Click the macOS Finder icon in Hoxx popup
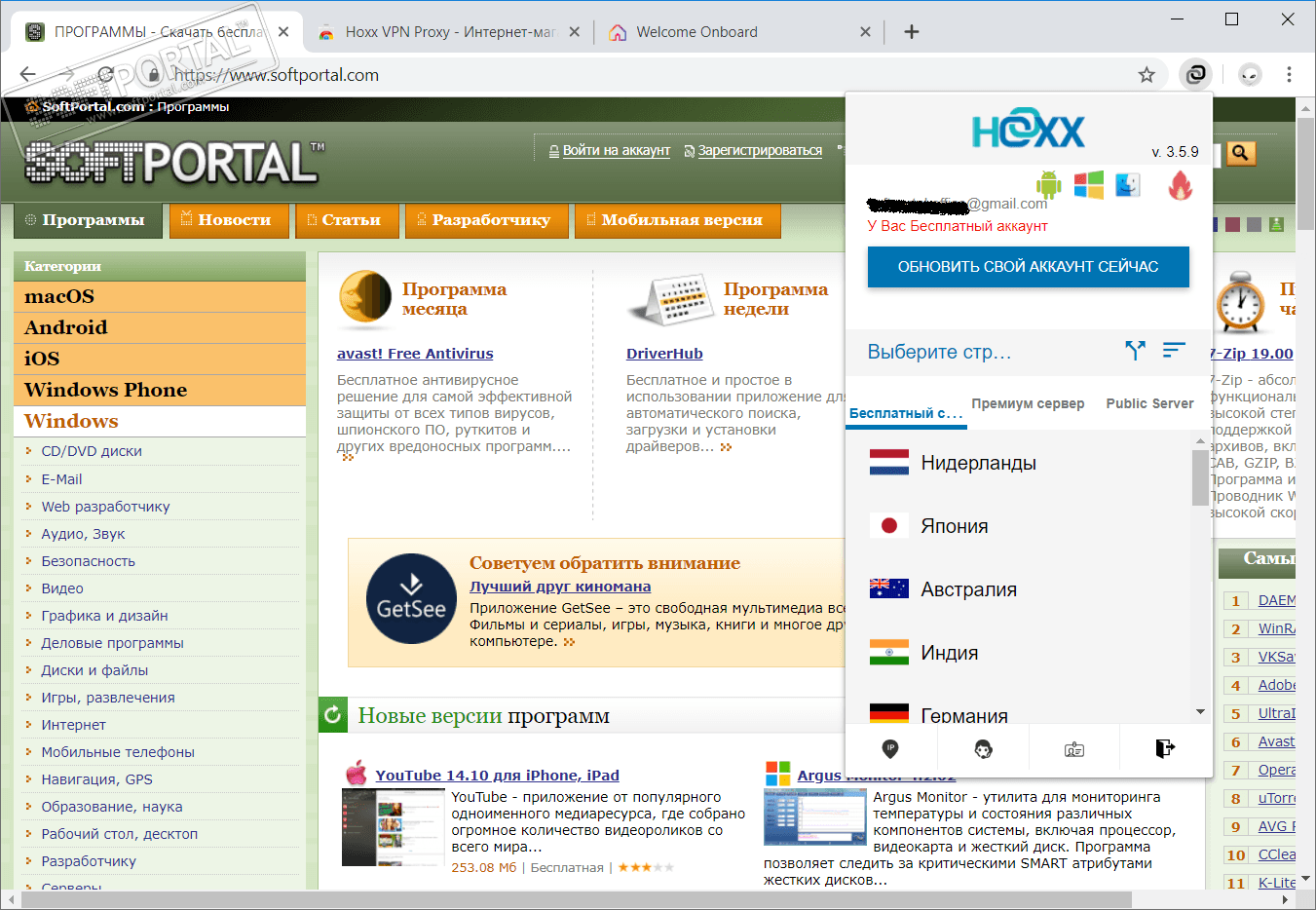This screenshot has height=910, width=1316. [1128, 184]
